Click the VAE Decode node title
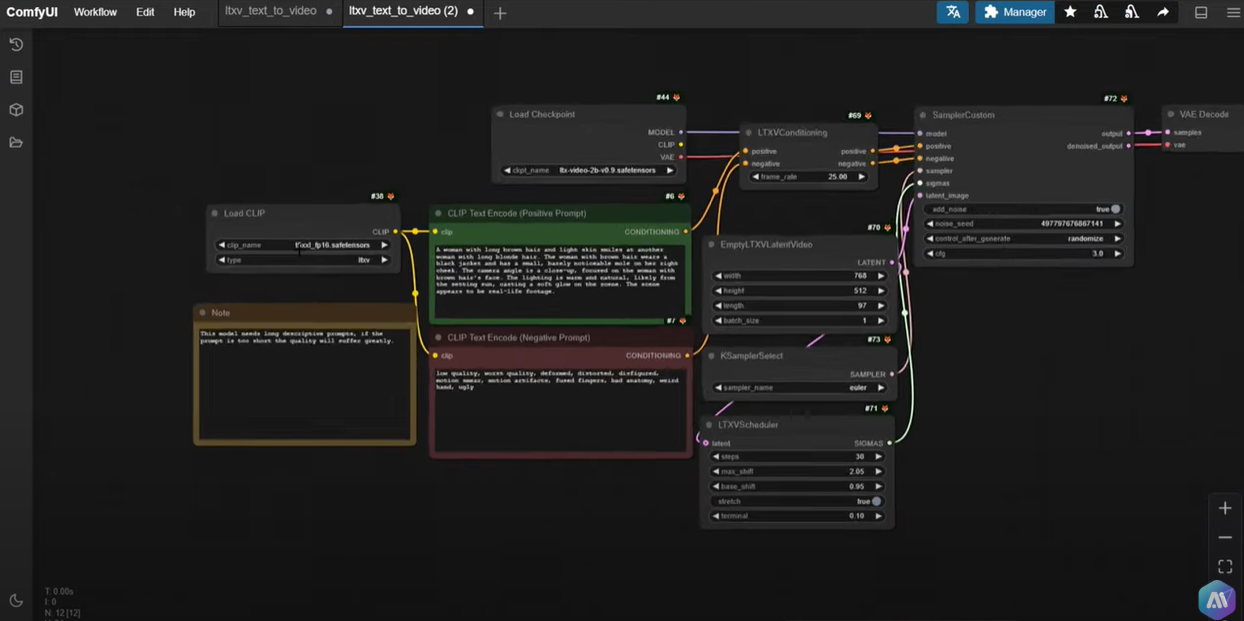The image size is (1244, 621). (x=1204, y=114)
